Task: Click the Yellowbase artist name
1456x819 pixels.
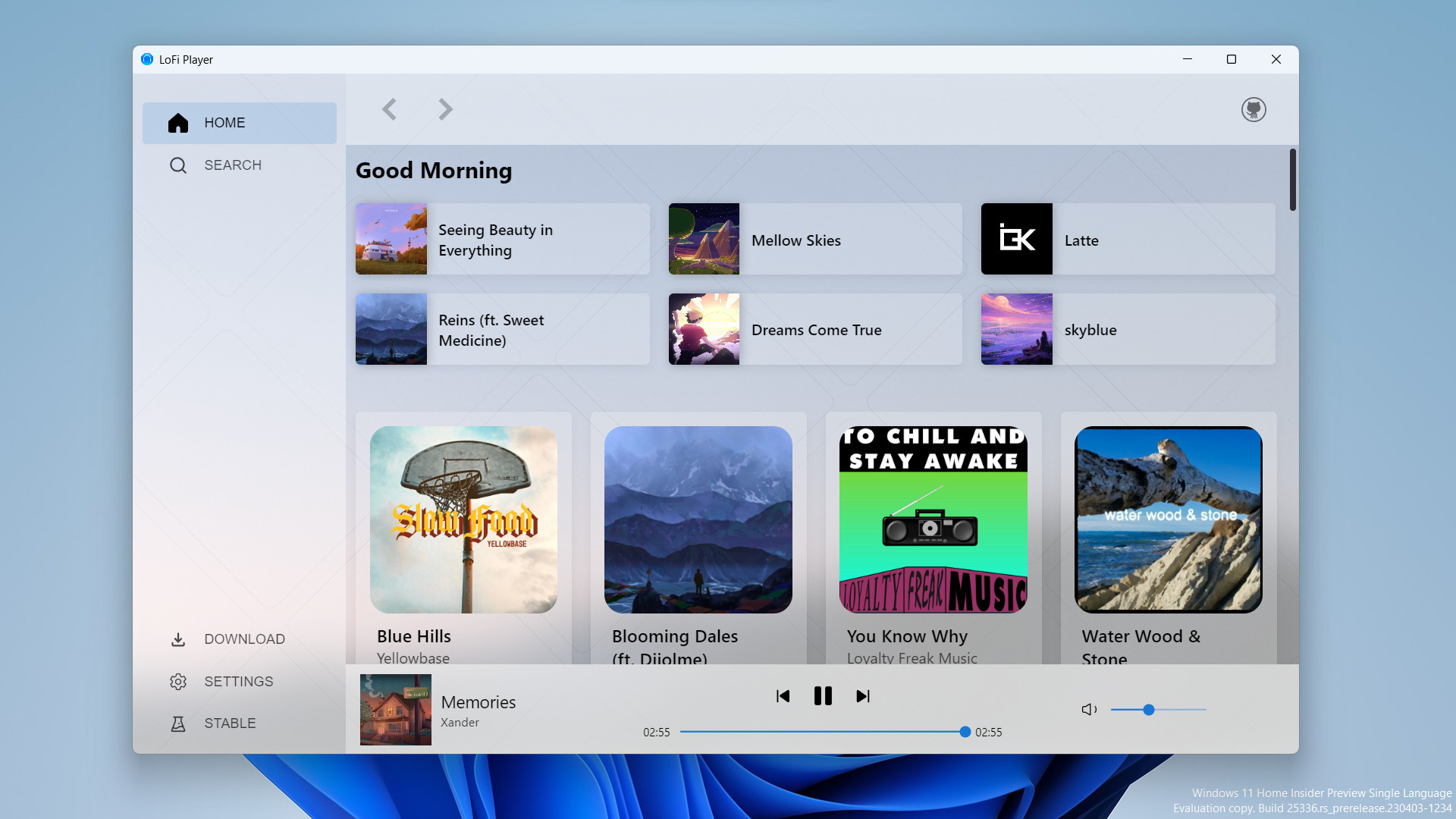Action: tap(413, 657)
